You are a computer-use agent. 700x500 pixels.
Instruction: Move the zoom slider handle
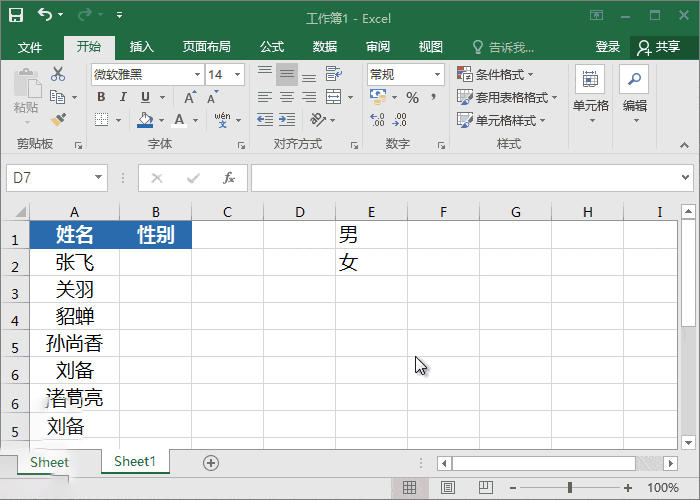click(570, 488)
